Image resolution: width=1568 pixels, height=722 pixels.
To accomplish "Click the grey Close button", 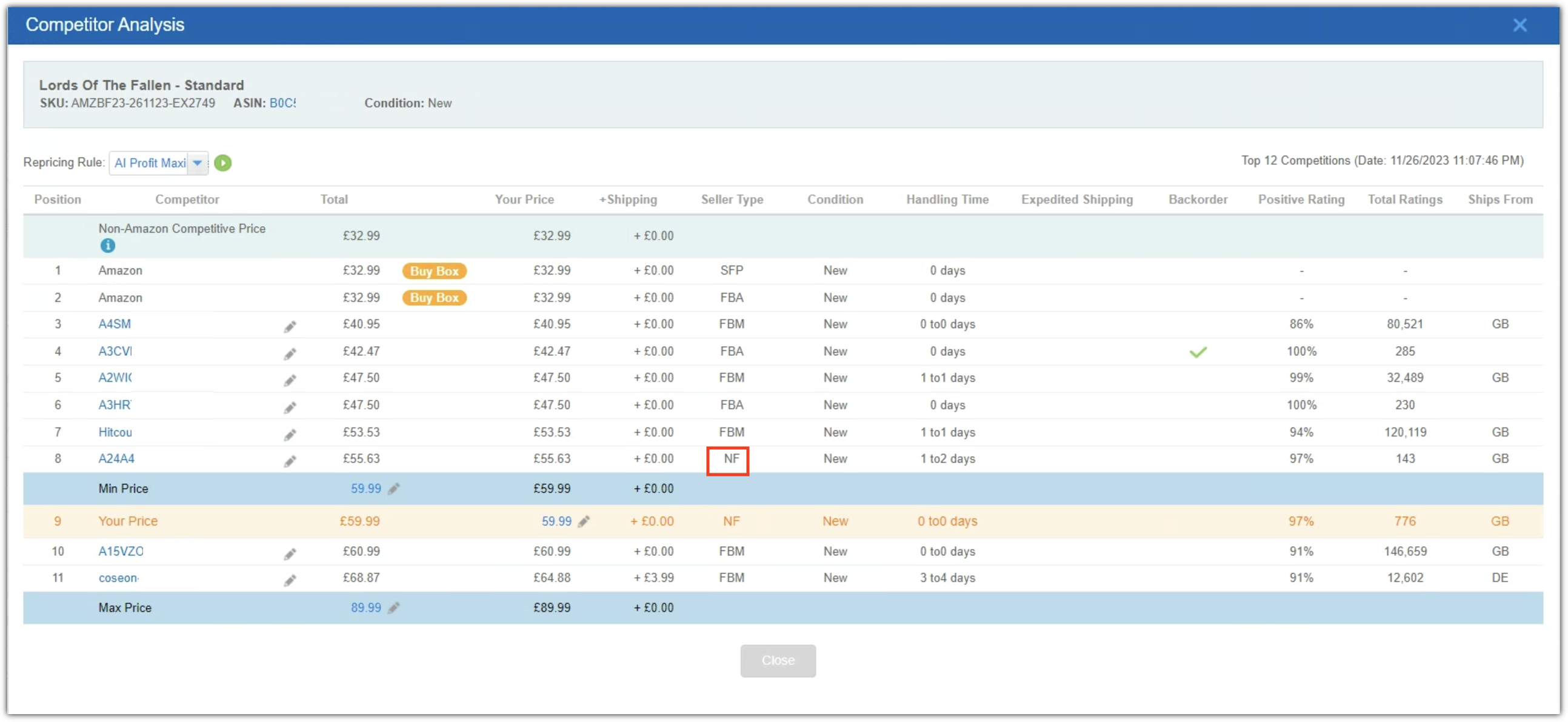I will tap(777, 661).
